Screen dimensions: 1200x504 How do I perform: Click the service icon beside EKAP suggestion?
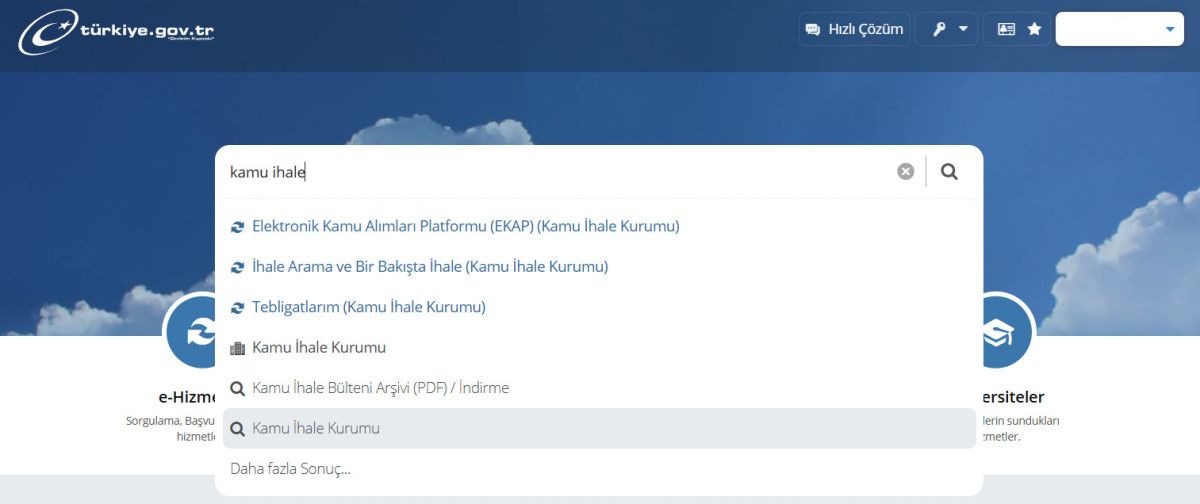237,227
